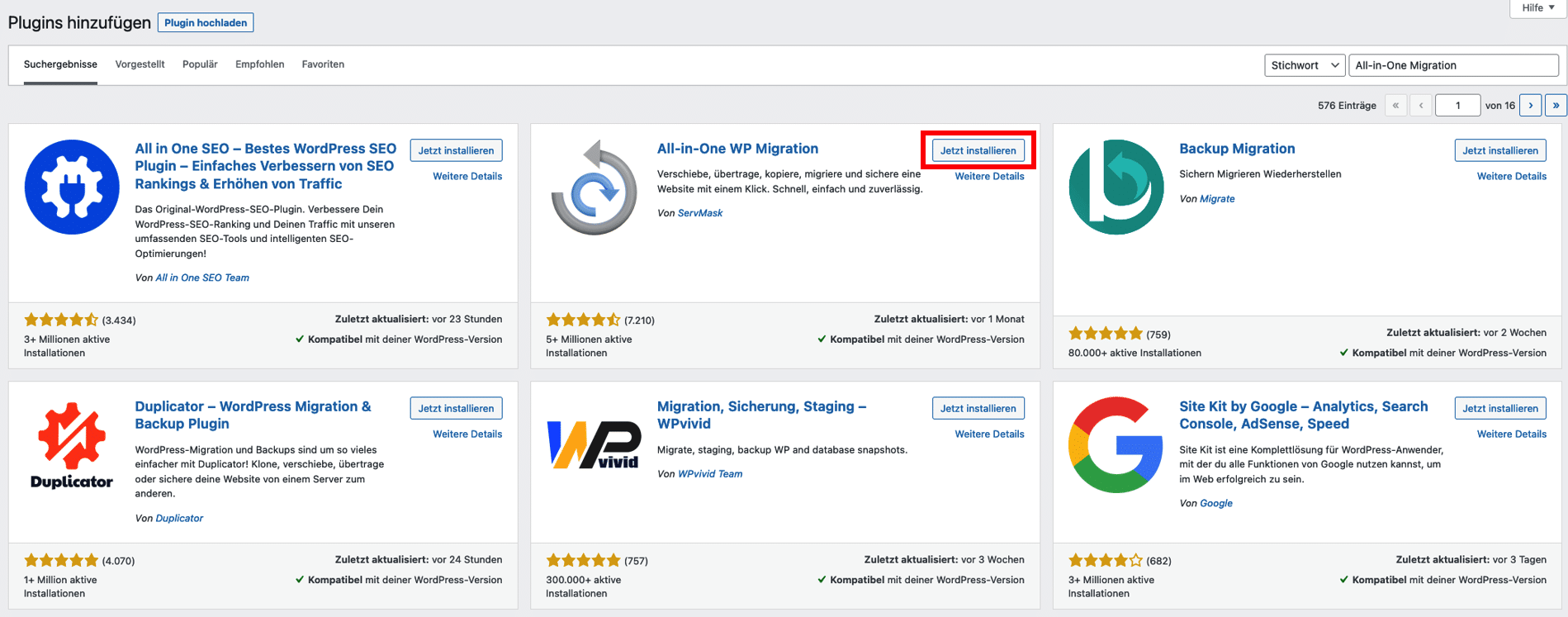
Task: Click the All in One SEO title link
Action: click(x=266, y=166)
